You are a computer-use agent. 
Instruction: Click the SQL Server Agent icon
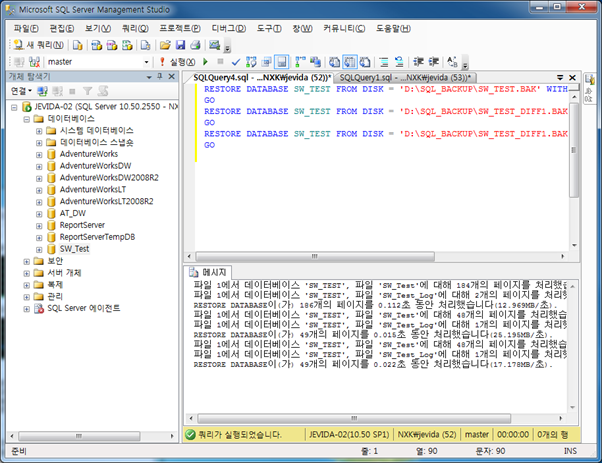(x=39, y=308)
